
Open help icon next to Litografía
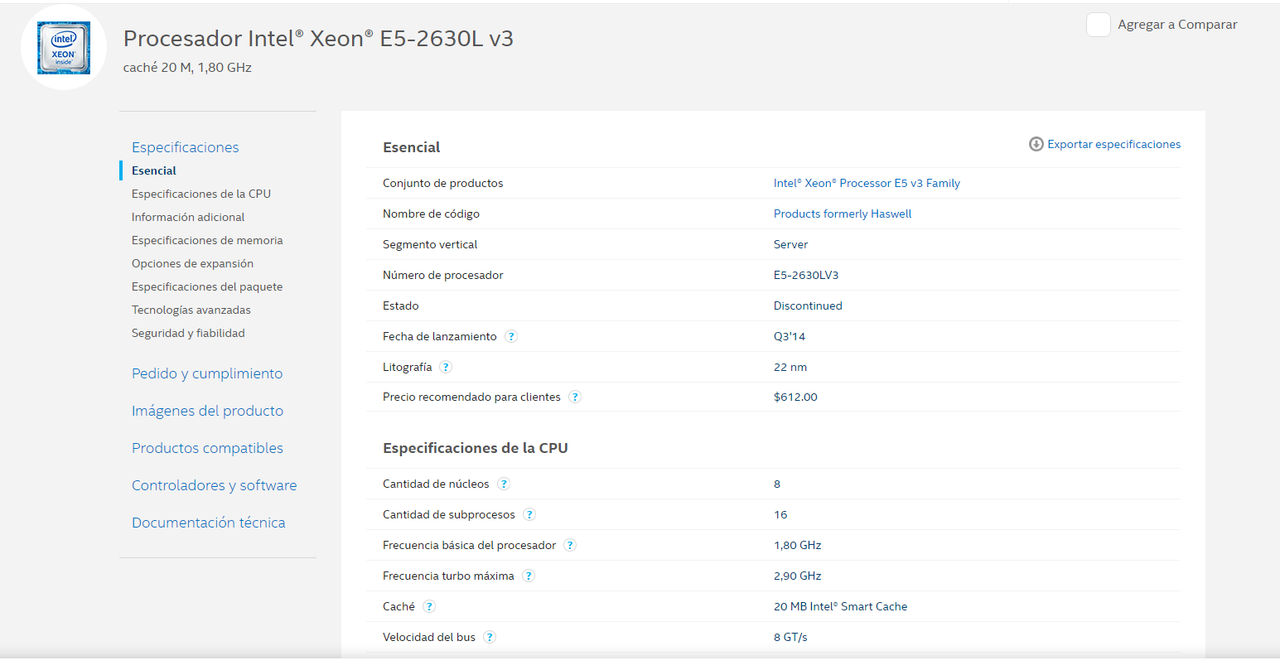tap(446, 367)
